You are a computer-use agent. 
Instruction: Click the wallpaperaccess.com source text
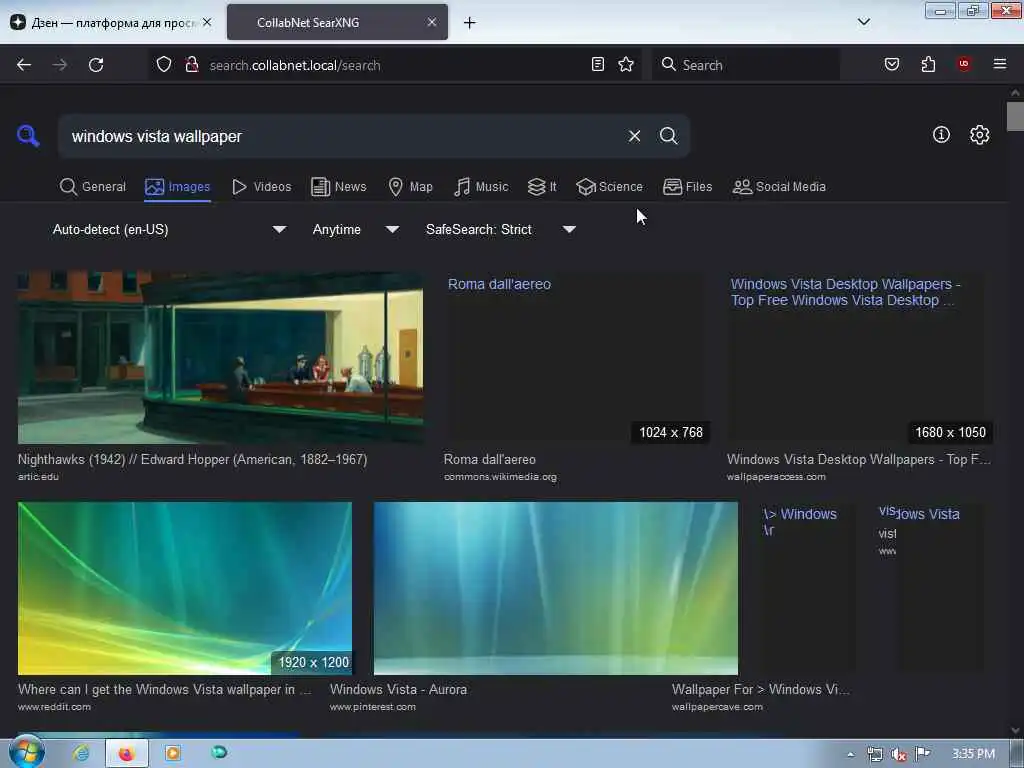[x=776, y=477]
